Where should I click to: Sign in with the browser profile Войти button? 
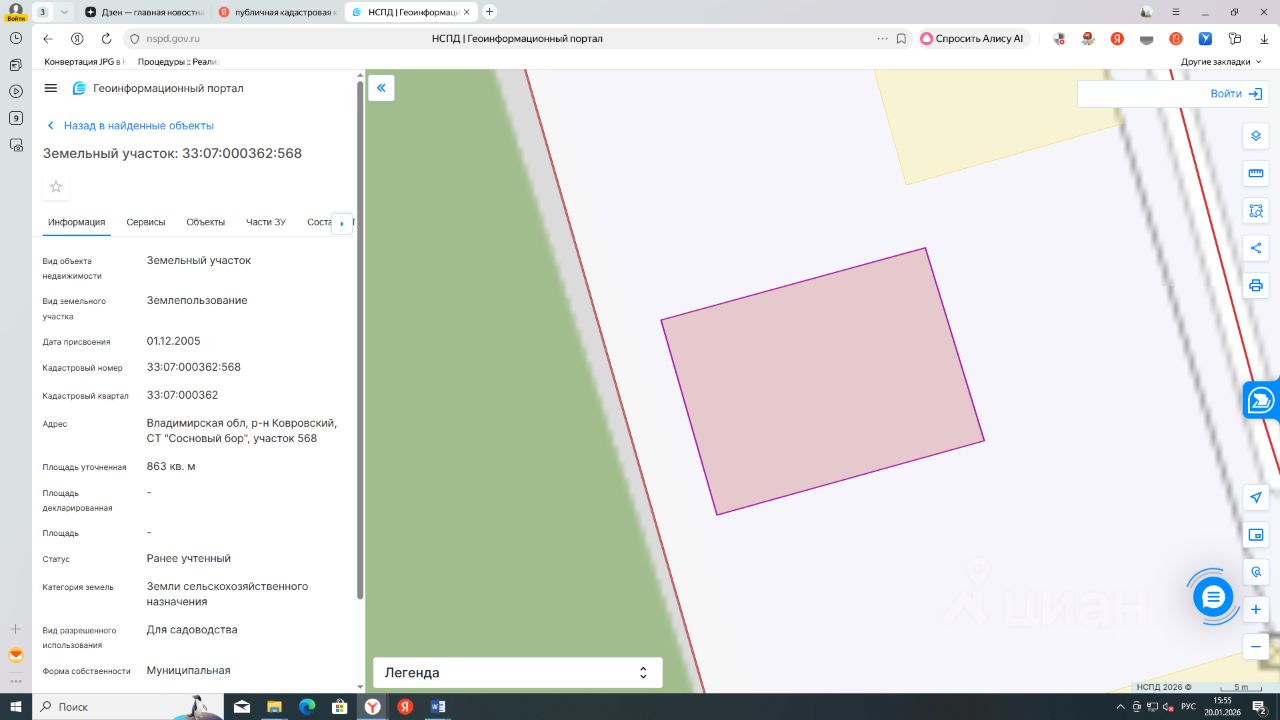click(16, 12)
